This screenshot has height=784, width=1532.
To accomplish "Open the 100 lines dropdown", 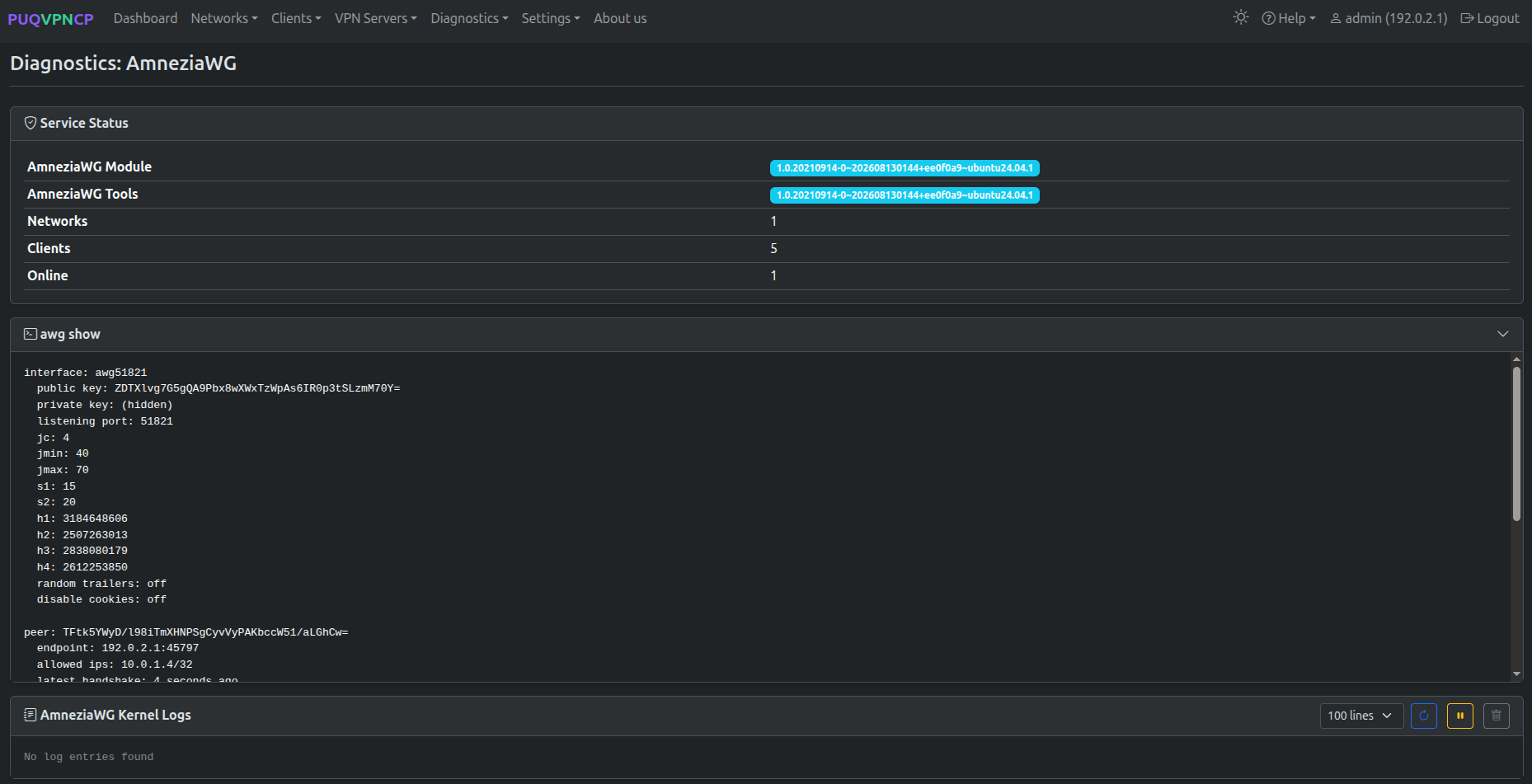I will pos(1361,716).
